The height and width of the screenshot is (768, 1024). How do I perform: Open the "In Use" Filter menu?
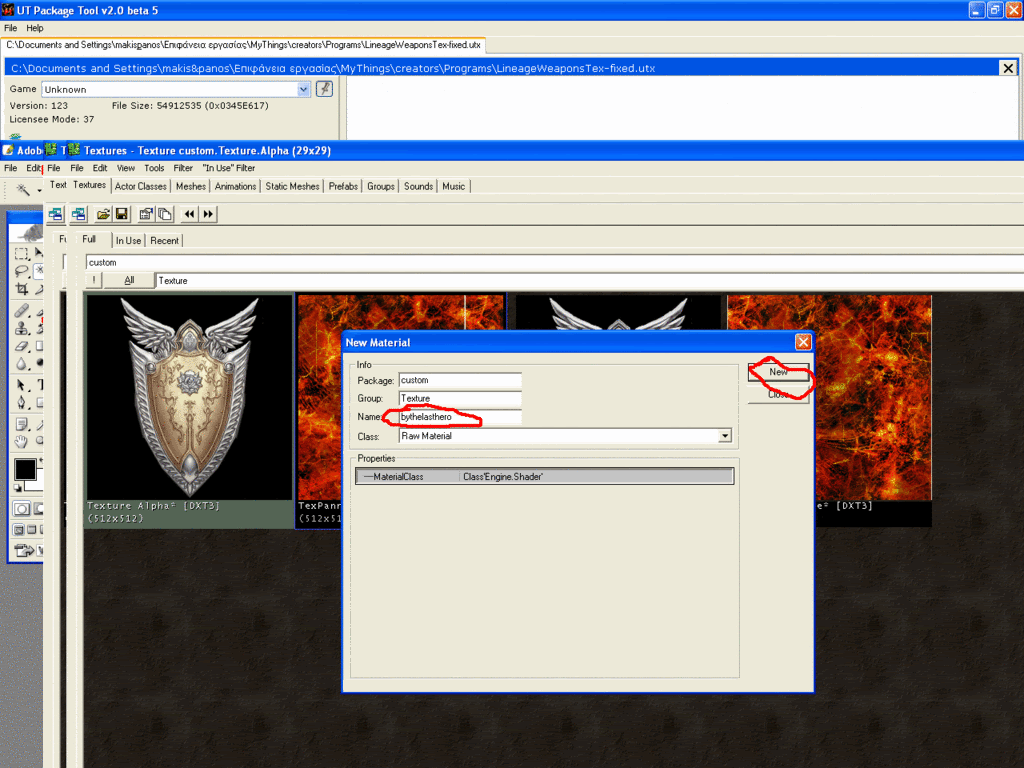[x=229, y=168]
